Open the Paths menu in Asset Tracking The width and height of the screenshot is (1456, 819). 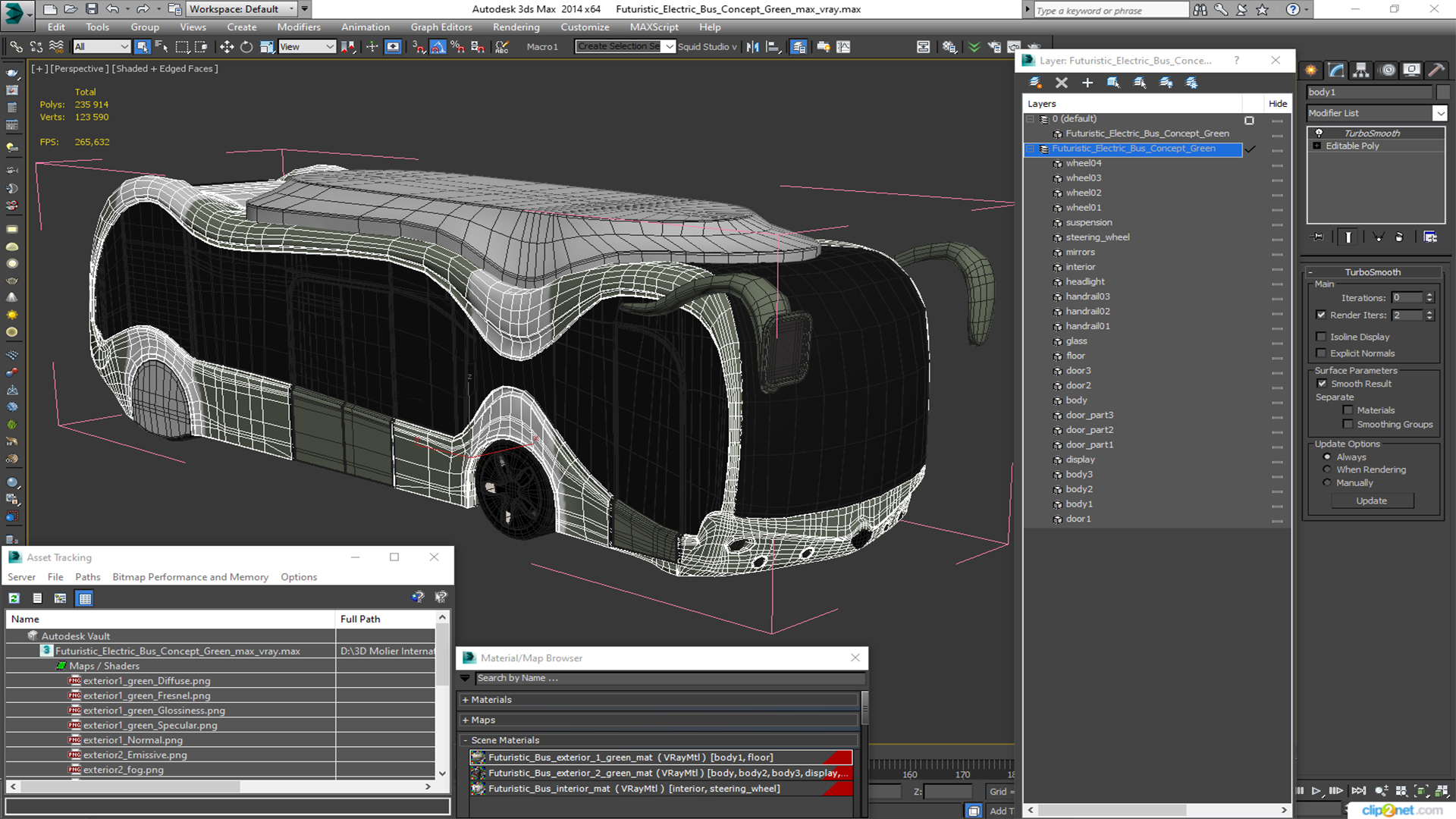pyautogui.click(x=87, y=577)
